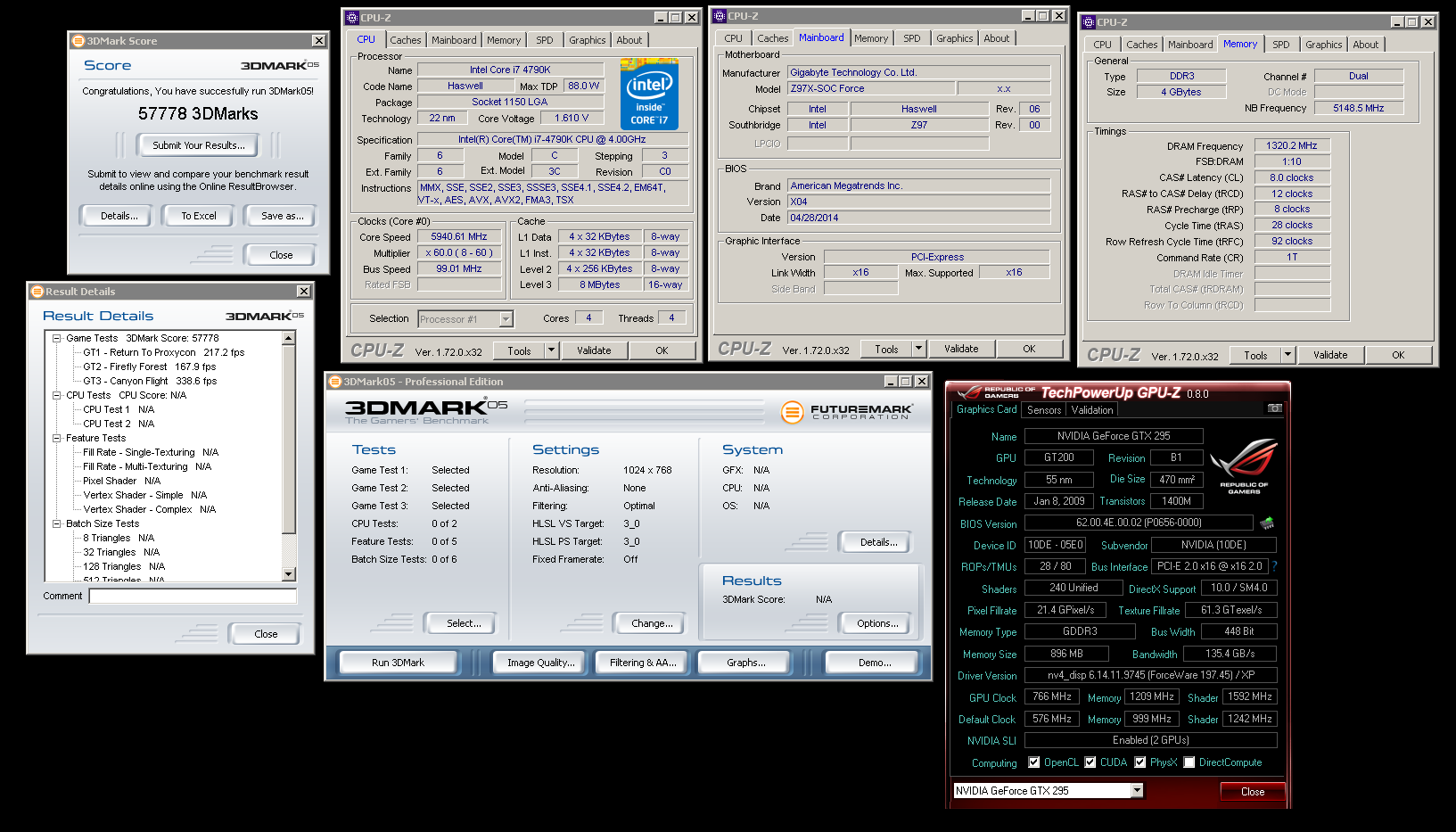The height and width of the screenshot is (832, 1456).
Task: Click the save BIOS icon in GPU-Z
Action: tap(1267, 523)
